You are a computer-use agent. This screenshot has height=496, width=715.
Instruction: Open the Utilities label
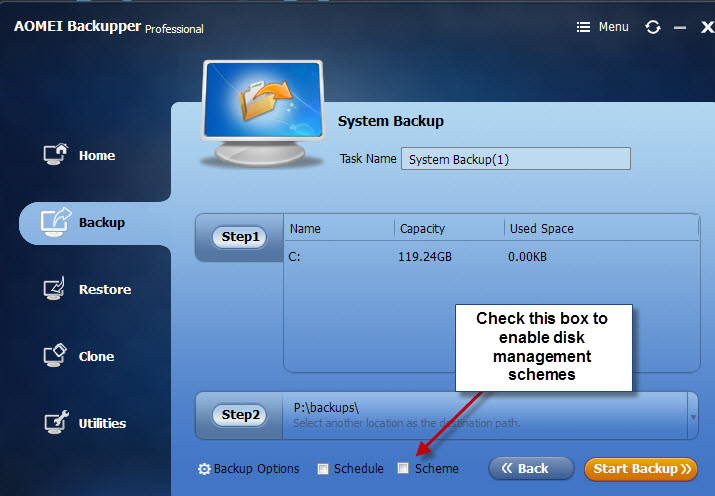click(x=102, y=424)
